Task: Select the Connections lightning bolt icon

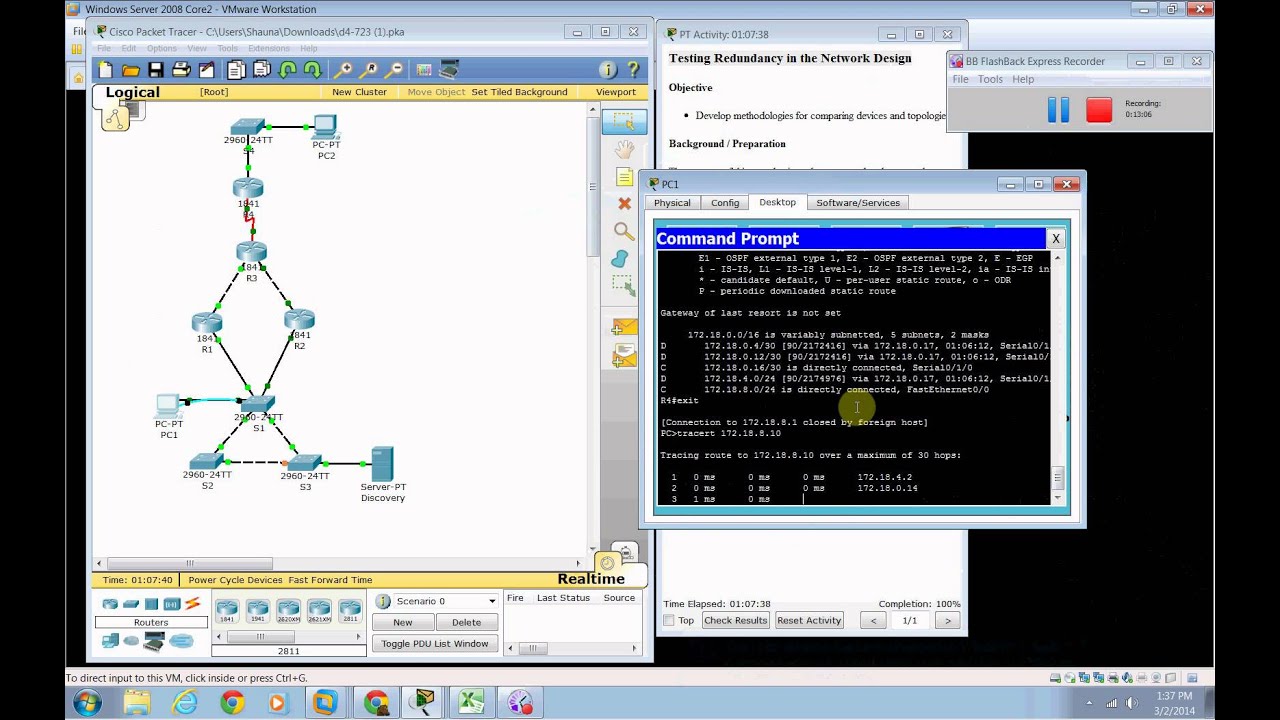Action: (x=192, y=604)
